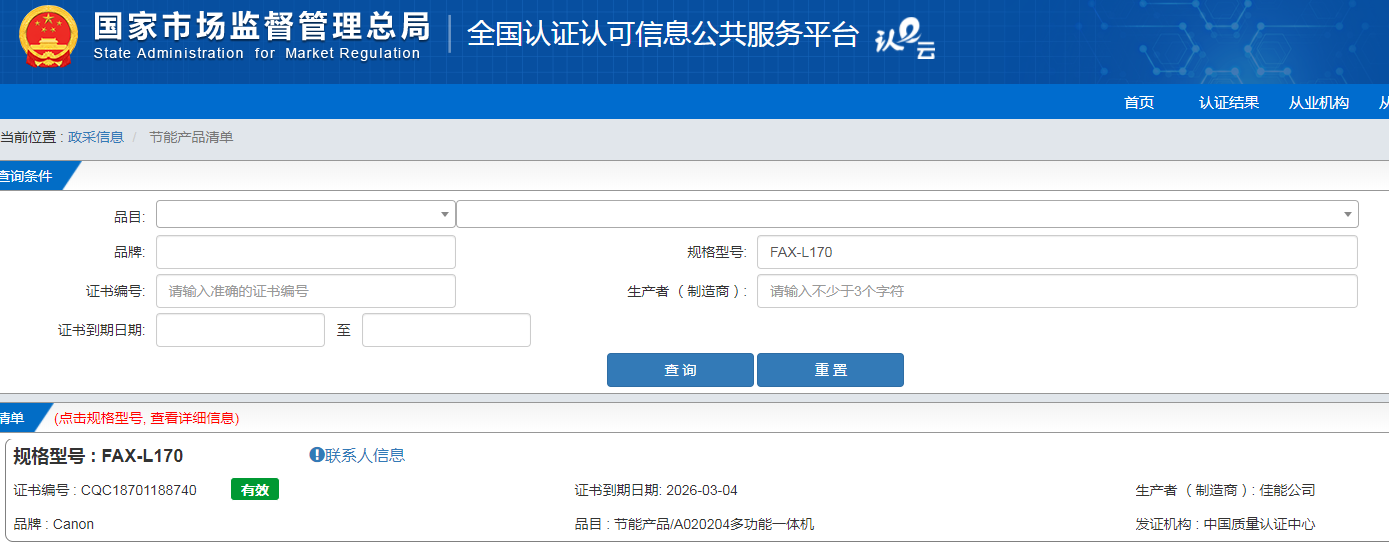Click the info icon beside 联系人信息
The width and height of the screenshot is (1389, 549).
317,455
